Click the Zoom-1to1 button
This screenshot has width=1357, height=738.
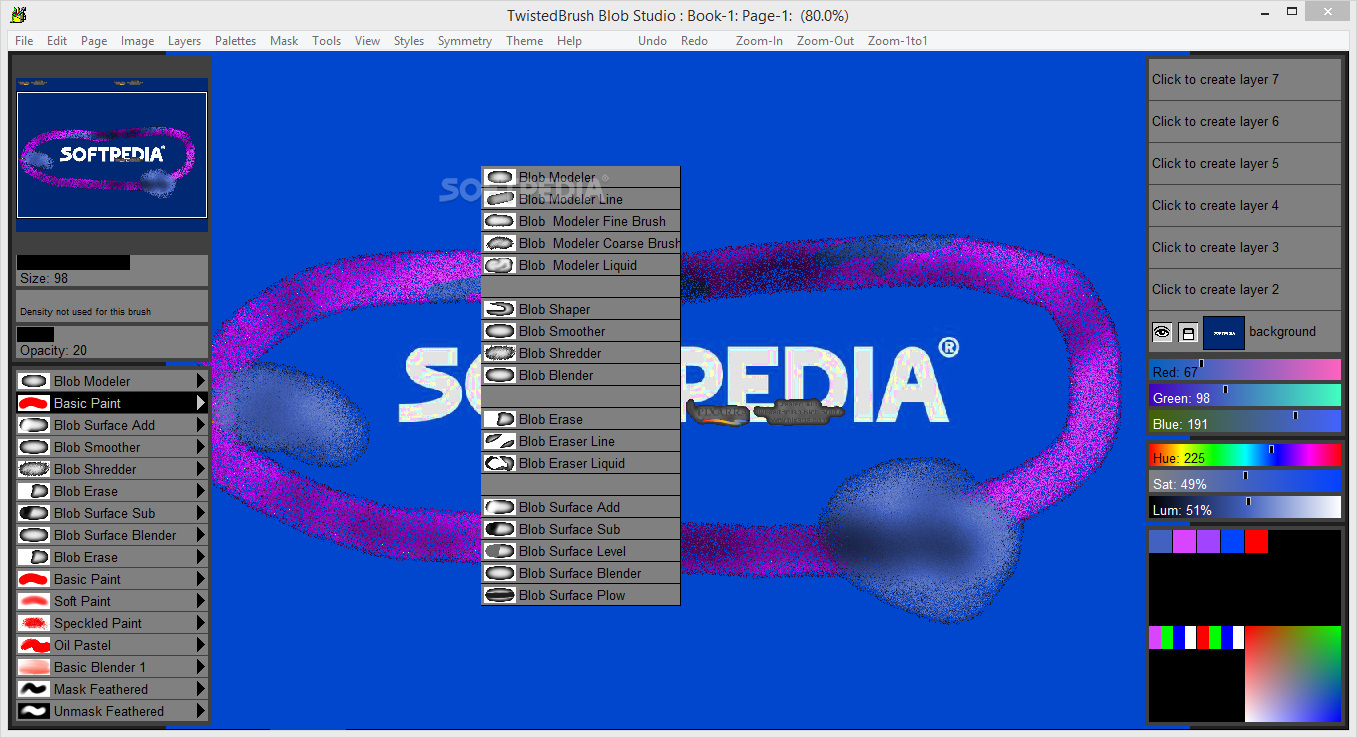[x=897, y=41]
